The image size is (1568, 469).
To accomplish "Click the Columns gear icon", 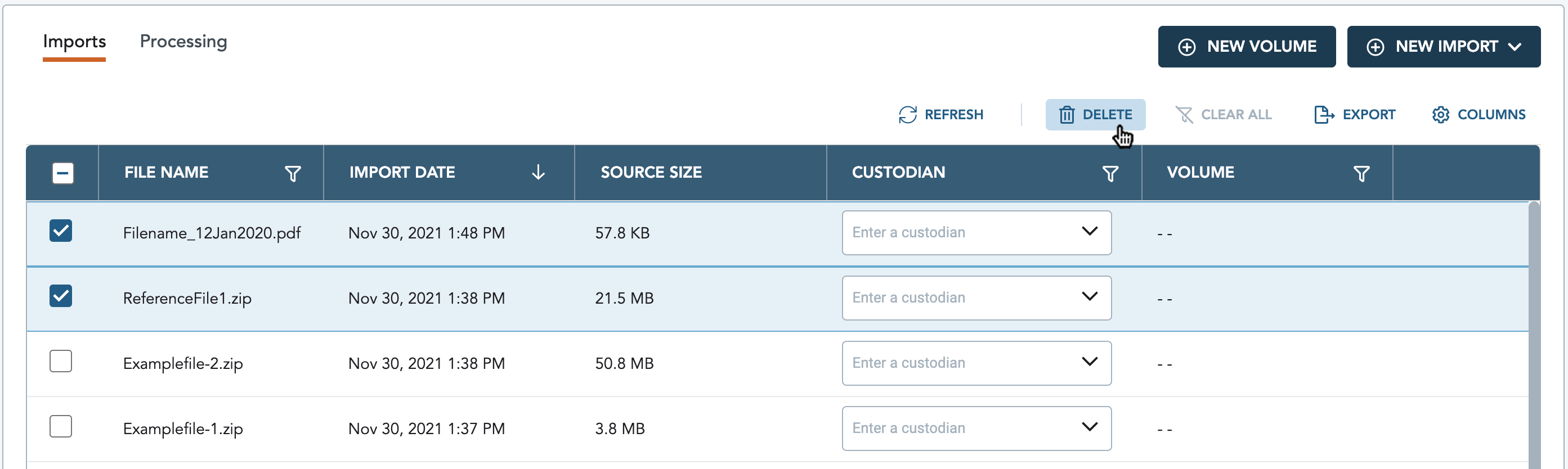I will tap(1440, 114).
